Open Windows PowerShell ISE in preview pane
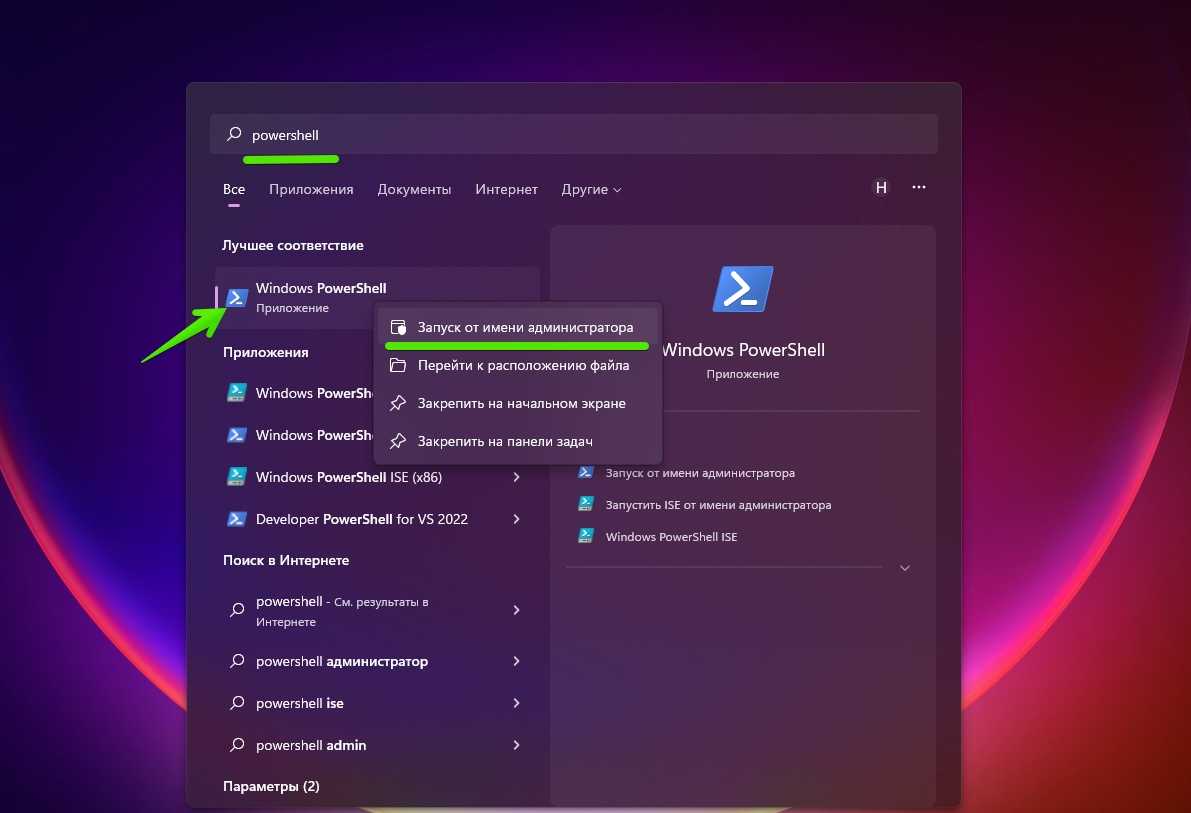Screen dimensions: 1191x813 coord(671,536)
